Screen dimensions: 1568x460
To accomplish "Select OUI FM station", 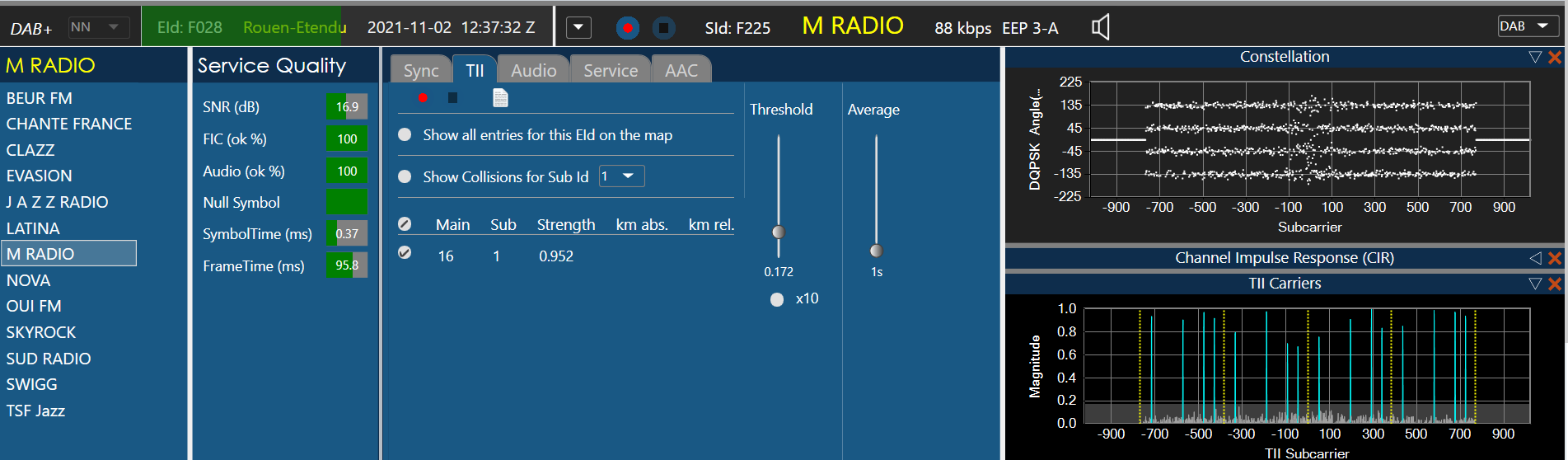I will tap(34, 306).
